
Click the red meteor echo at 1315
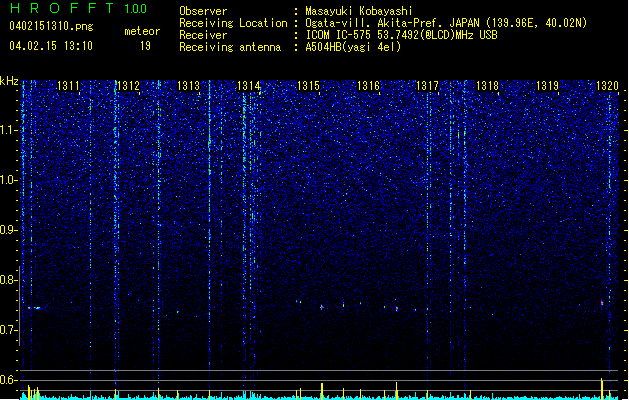321,307
